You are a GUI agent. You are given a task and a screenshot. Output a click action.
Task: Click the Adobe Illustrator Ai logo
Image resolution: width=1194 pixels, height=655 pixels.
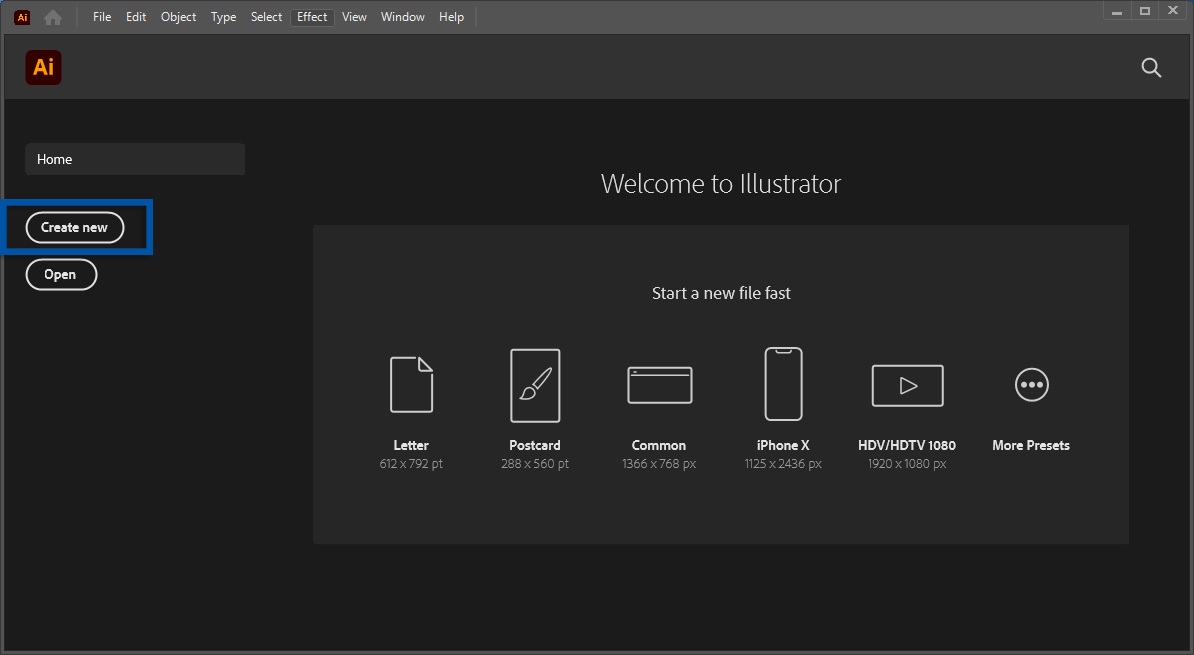[43, 67]
